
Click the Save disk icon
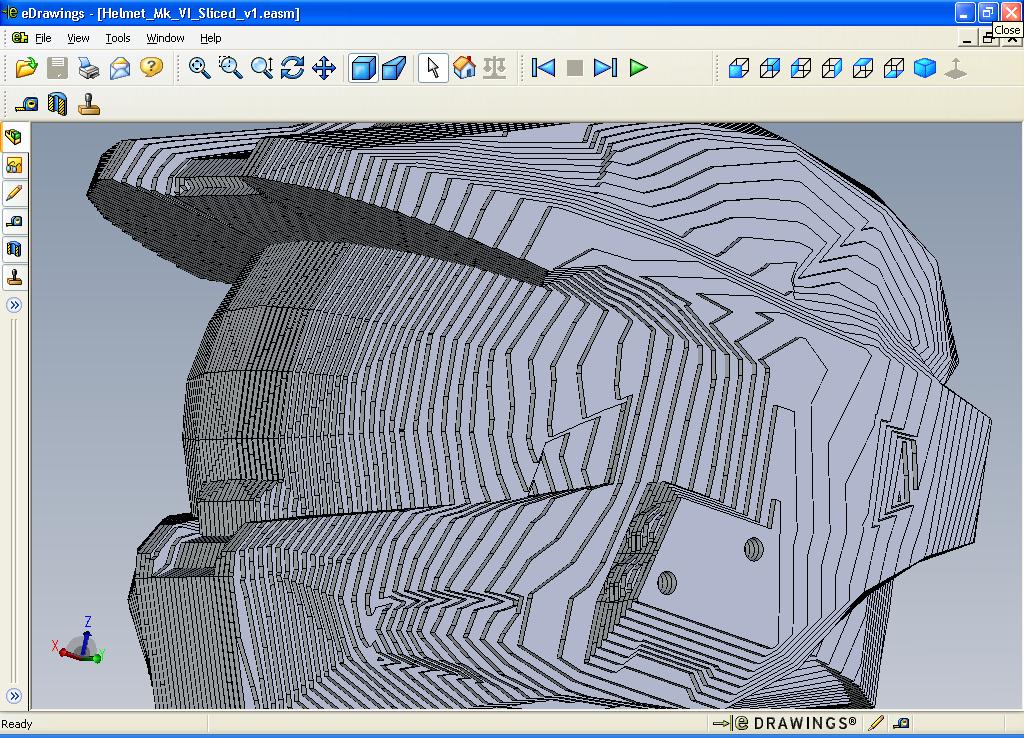tap(57, 68)
